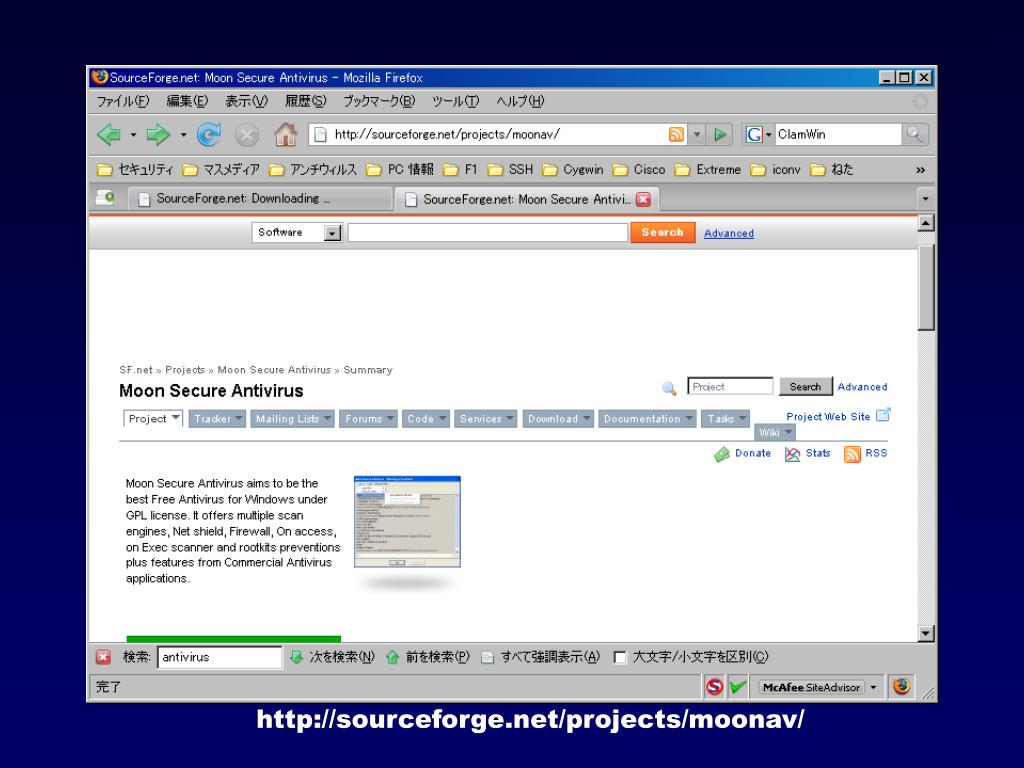Open the ヘルプ(H) menu
This screenshot has width=1024, height=768.
(520, 101)
